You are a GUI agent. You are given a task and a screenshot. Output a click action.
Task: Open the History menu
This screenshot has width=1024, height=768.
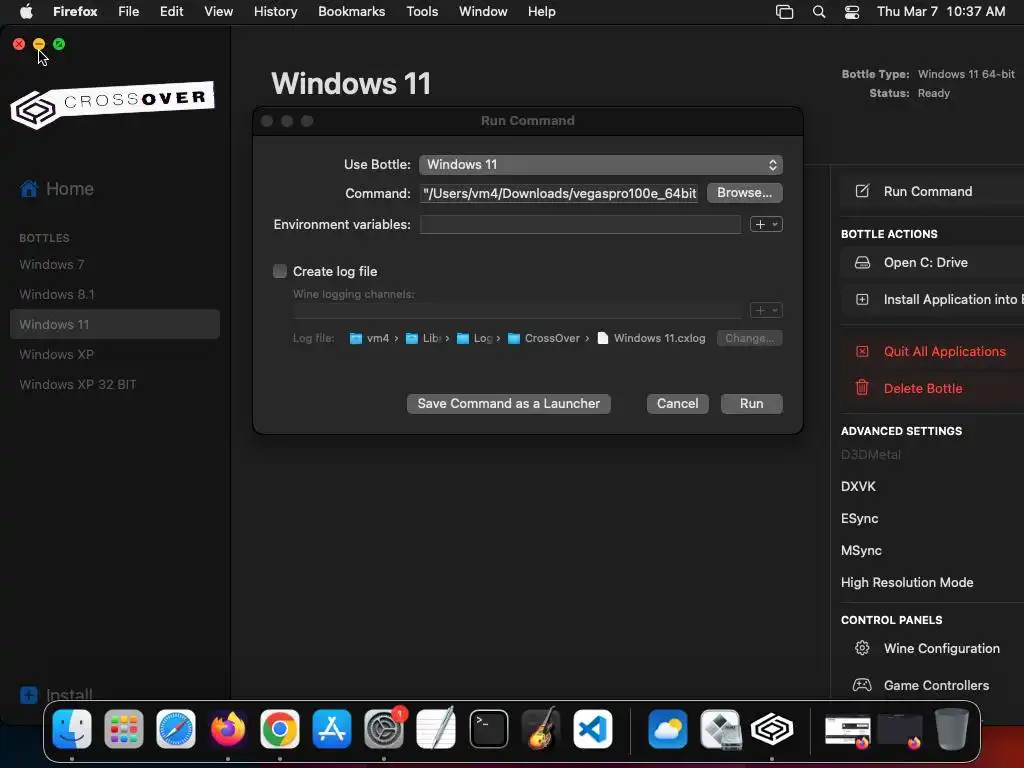click(x=276, y=12)
